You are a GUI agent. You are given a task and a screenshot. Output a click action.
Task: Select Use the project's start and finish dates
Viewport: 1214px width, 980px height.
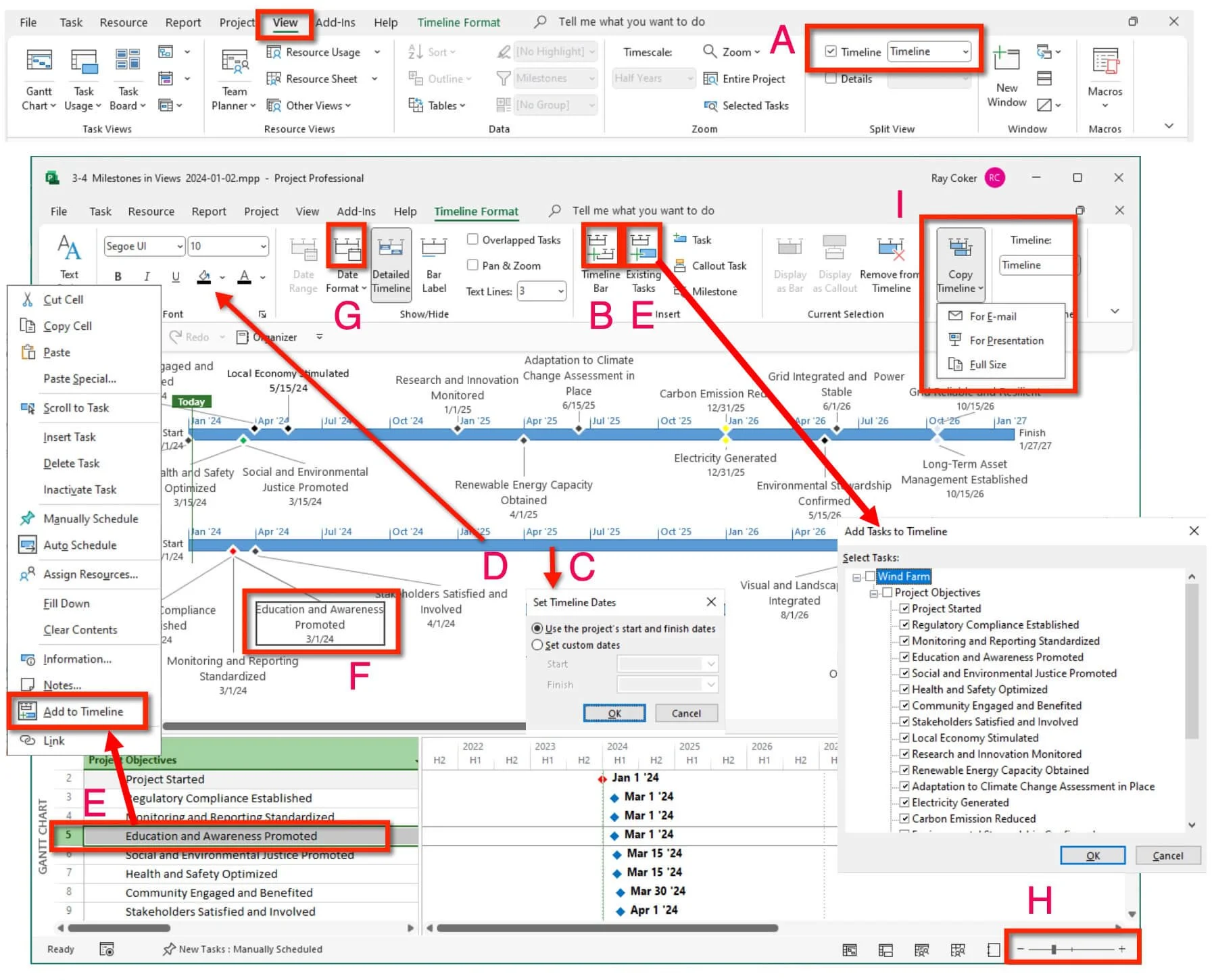[537, 628]
